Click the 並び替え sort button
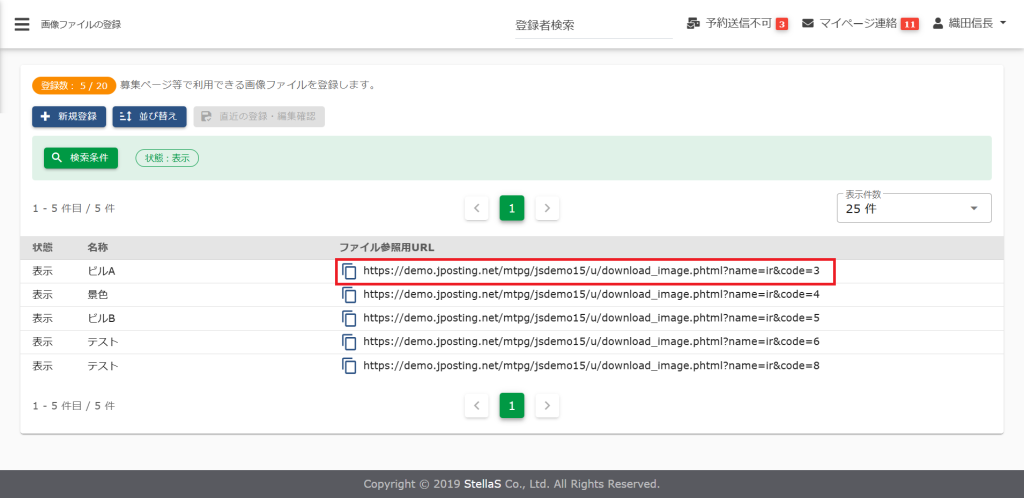 [150, 117]
